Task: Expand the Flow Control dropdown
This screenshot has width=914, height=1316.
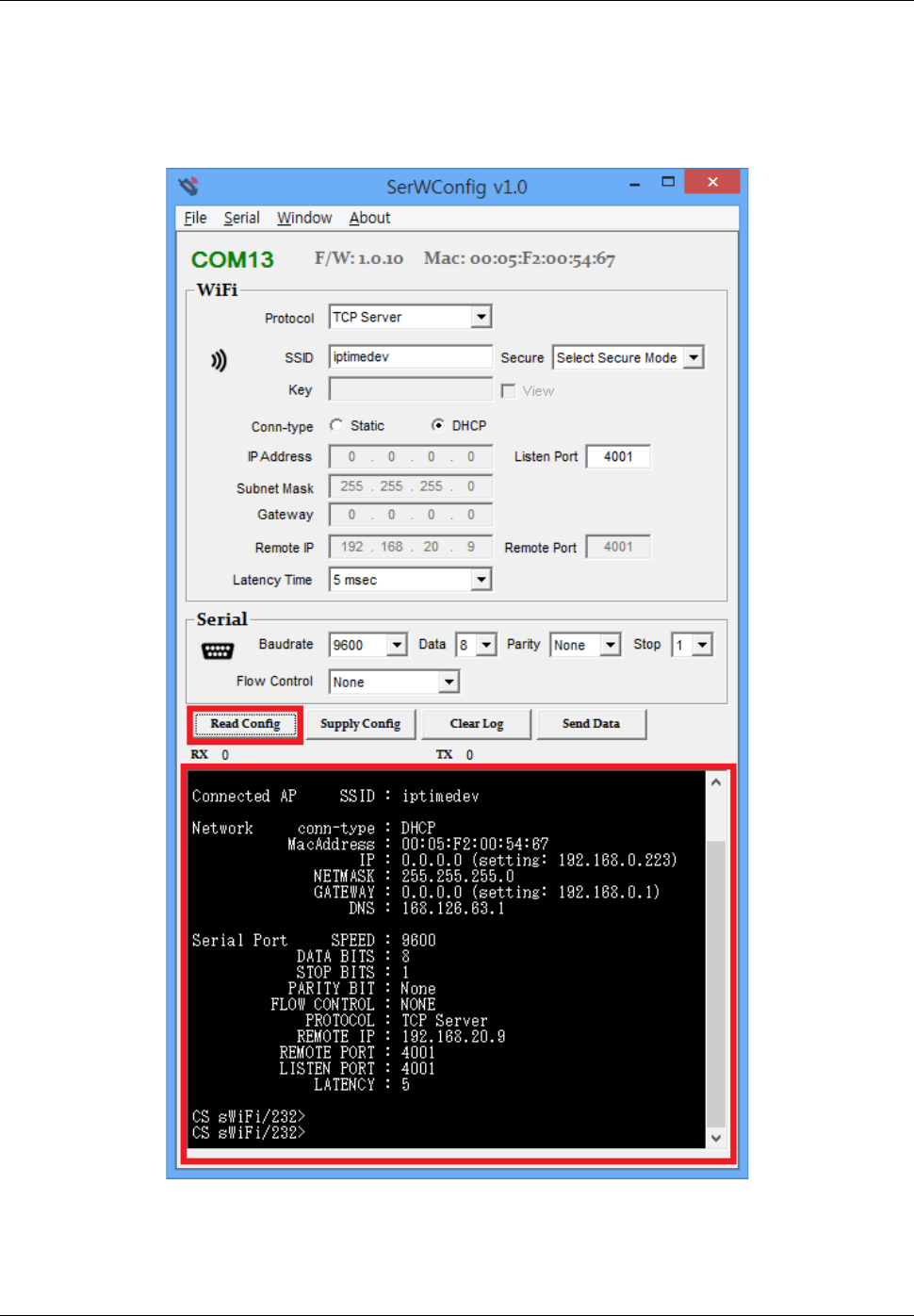Action: pos(449,681)
